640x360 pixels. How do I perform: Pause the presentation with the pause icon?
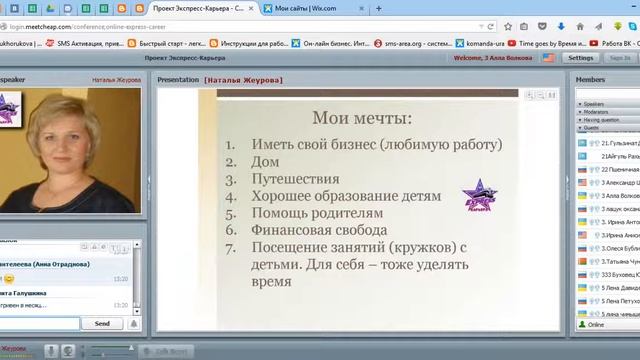(x=551, y=95)
